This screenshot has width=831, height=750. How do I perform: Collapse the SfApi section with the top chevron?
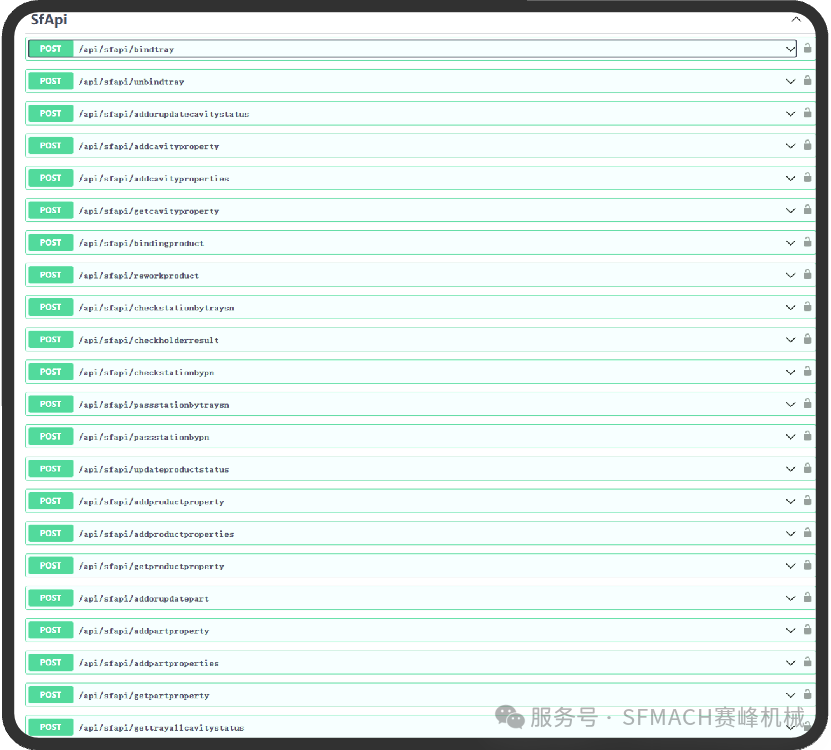796,19
